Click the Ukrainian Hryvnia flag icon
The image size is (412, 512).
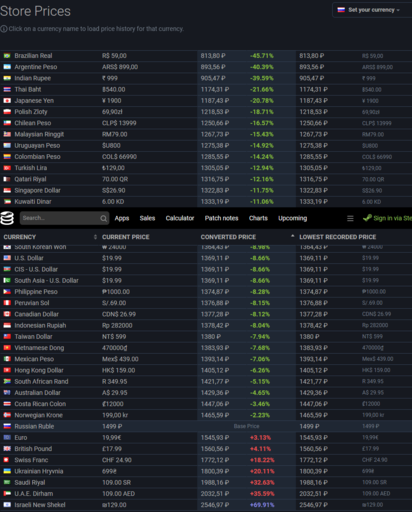coord(7,471)
